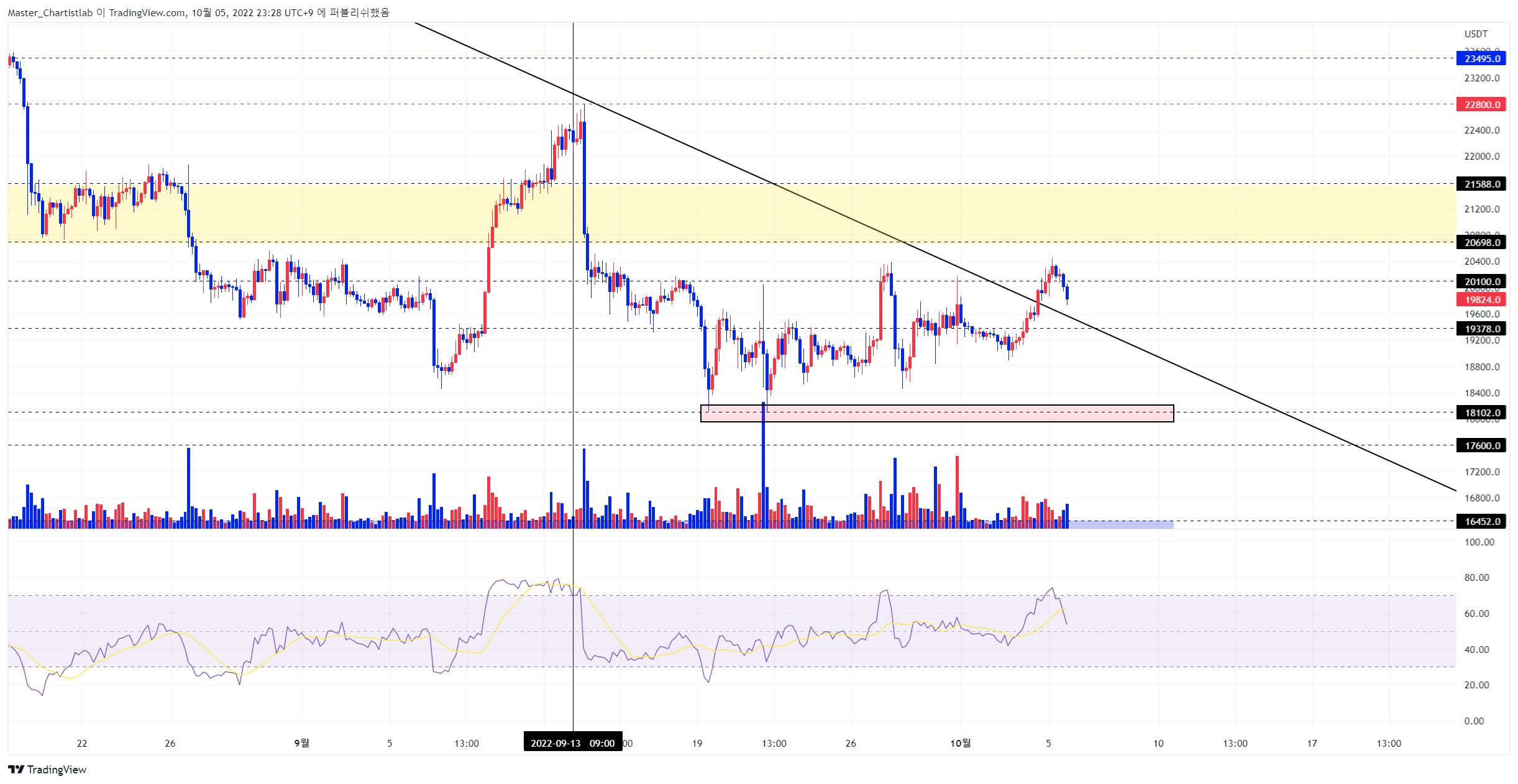This screenshot has width=1518, height=784.
Task: Click the 17200.0 price axis tick
Action: (x=1482, y=472)
